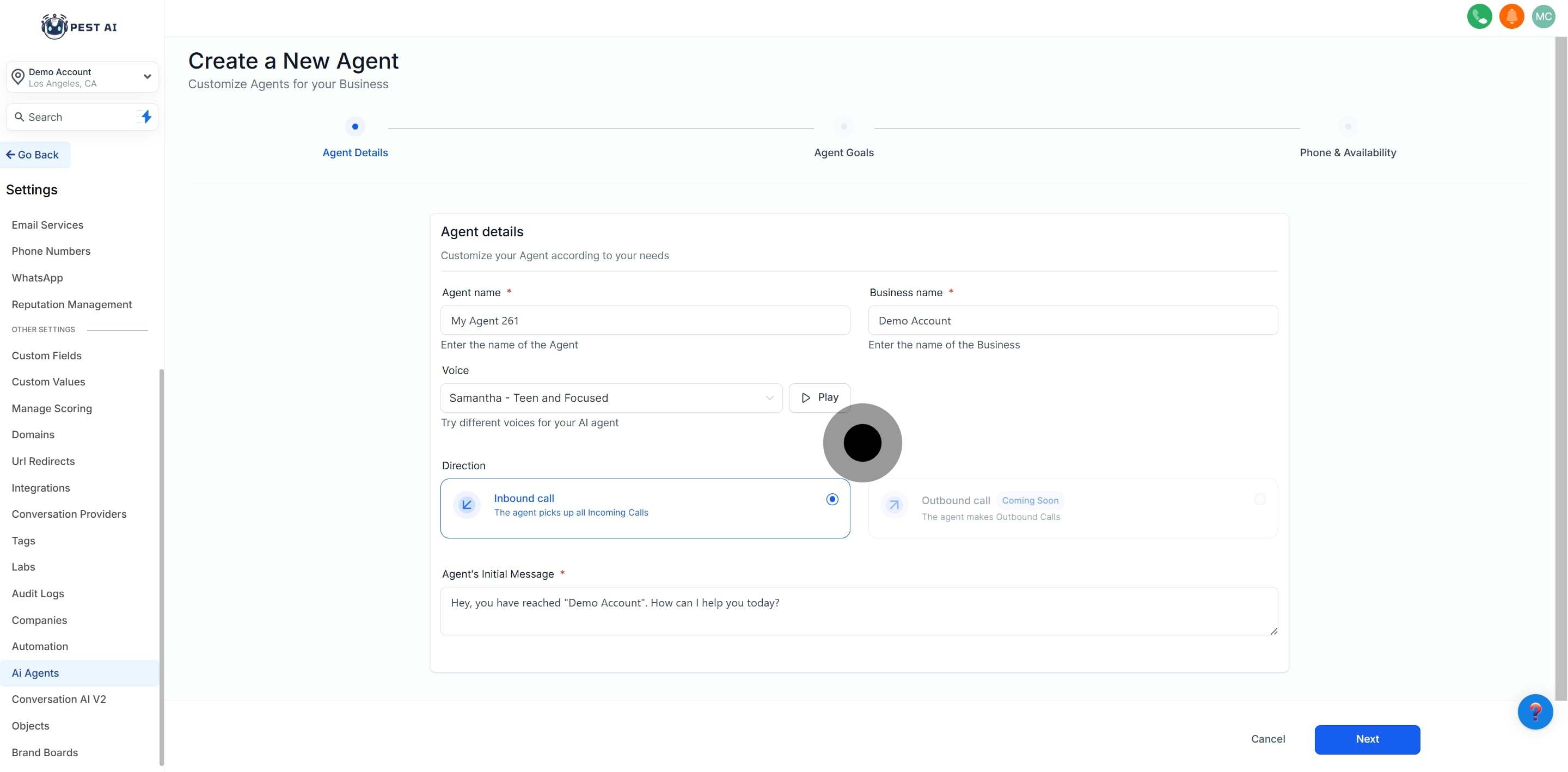Image resolution: width=1568 pixels, height=772 pixels.
Task: Play the selected voice sample
Action: tap(819, 397)
